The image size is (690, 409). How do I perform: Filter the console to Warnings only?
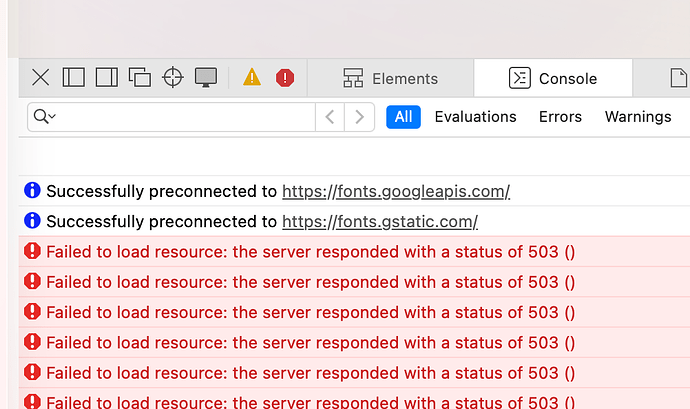coord(638,117)
